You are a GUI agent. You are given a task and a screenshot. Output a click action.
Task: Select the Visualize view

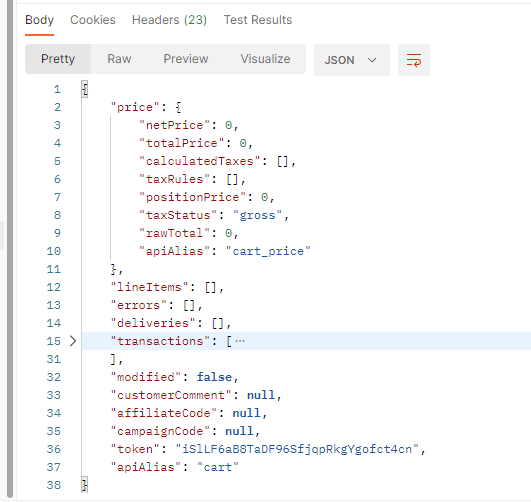265,59
